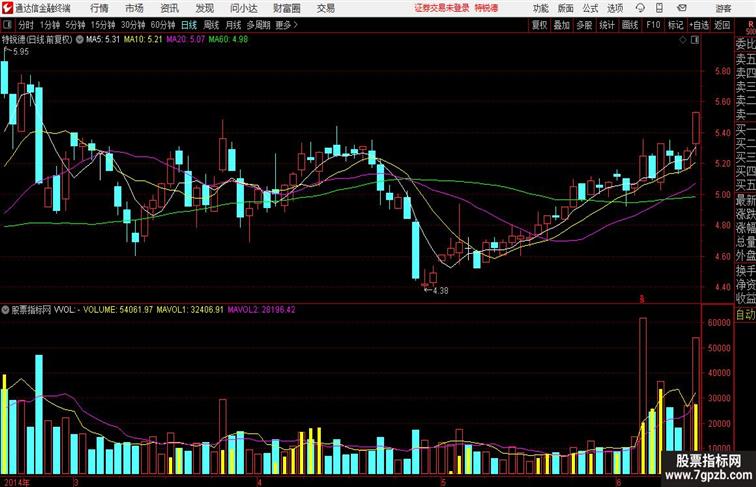
Task: Click the month 4 marker on time axis
Action: pyautogui.click(x=260, y=482)
